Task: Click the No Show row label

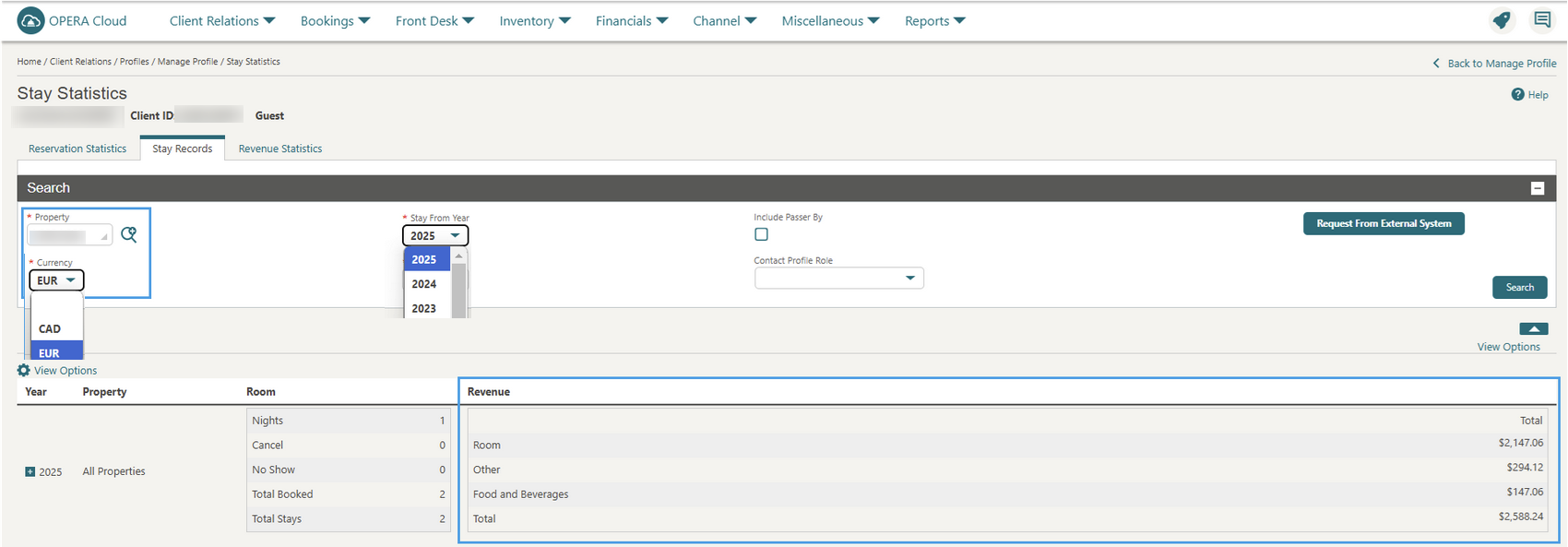Action: coord(274,470)
